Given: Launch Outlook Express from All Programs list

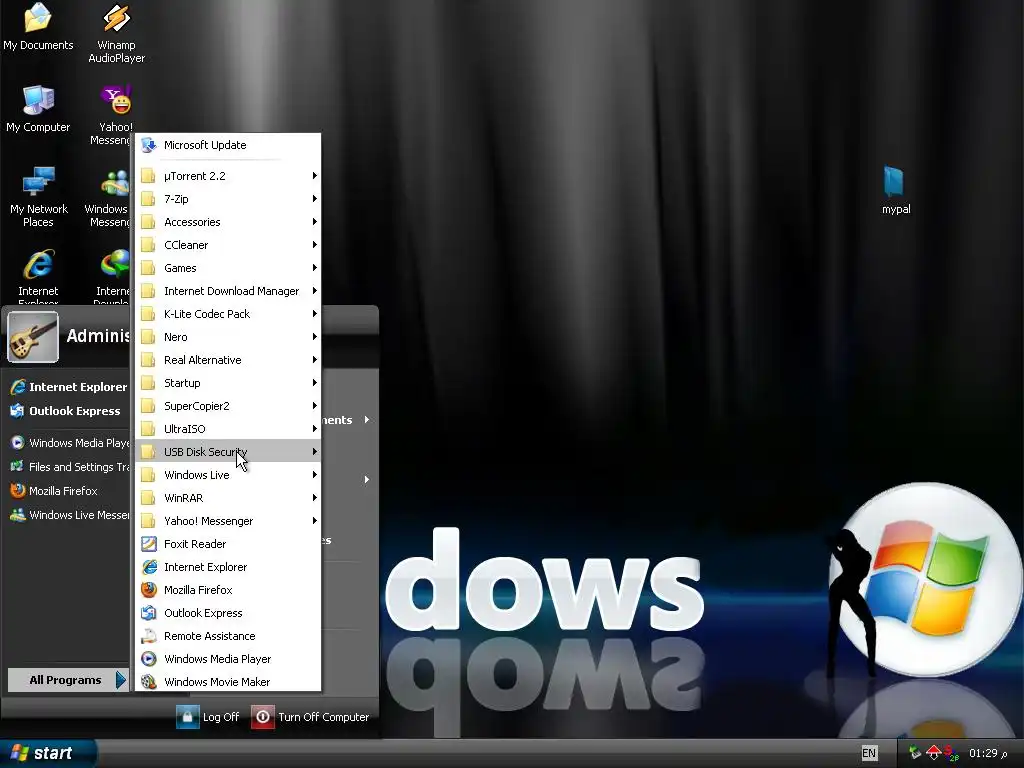Looking at the screenshot, I should (x=228, y=613).
